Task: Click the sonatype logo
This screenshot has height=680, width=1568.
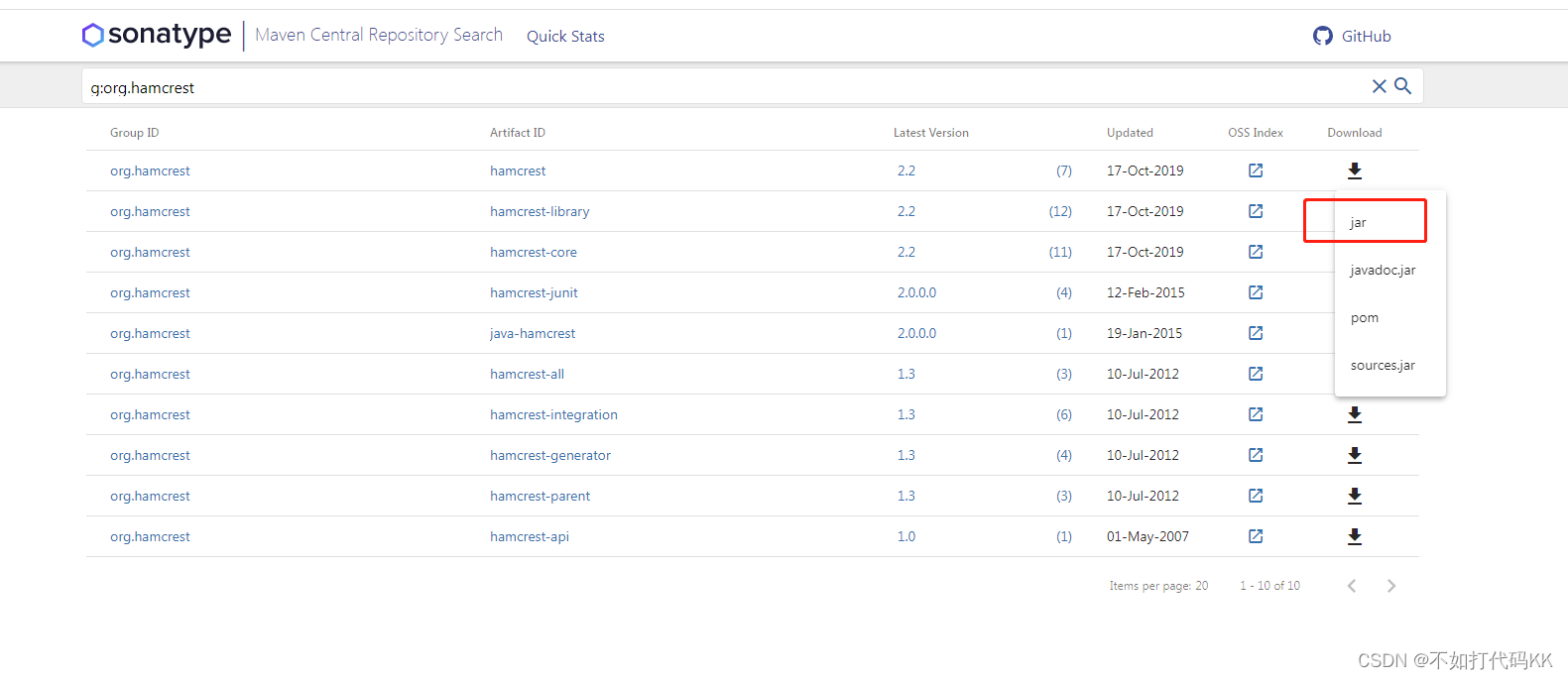Action: point(157,35)
